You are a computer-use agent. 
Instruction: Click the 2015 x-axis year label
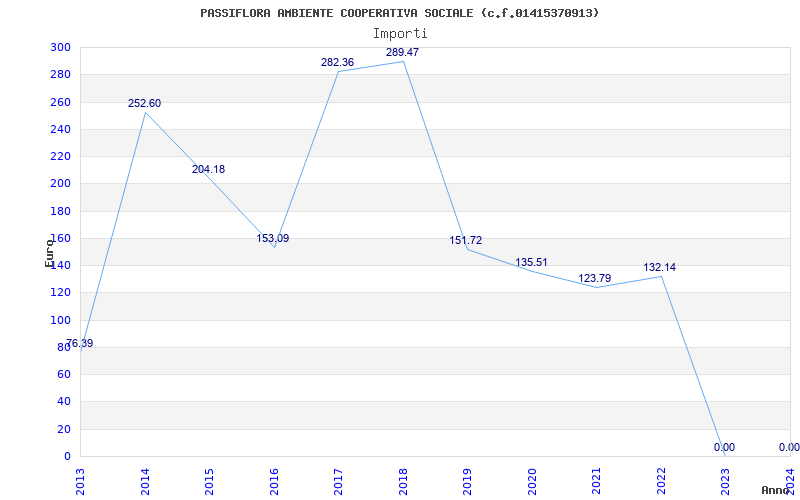click(x=209, y=481)
